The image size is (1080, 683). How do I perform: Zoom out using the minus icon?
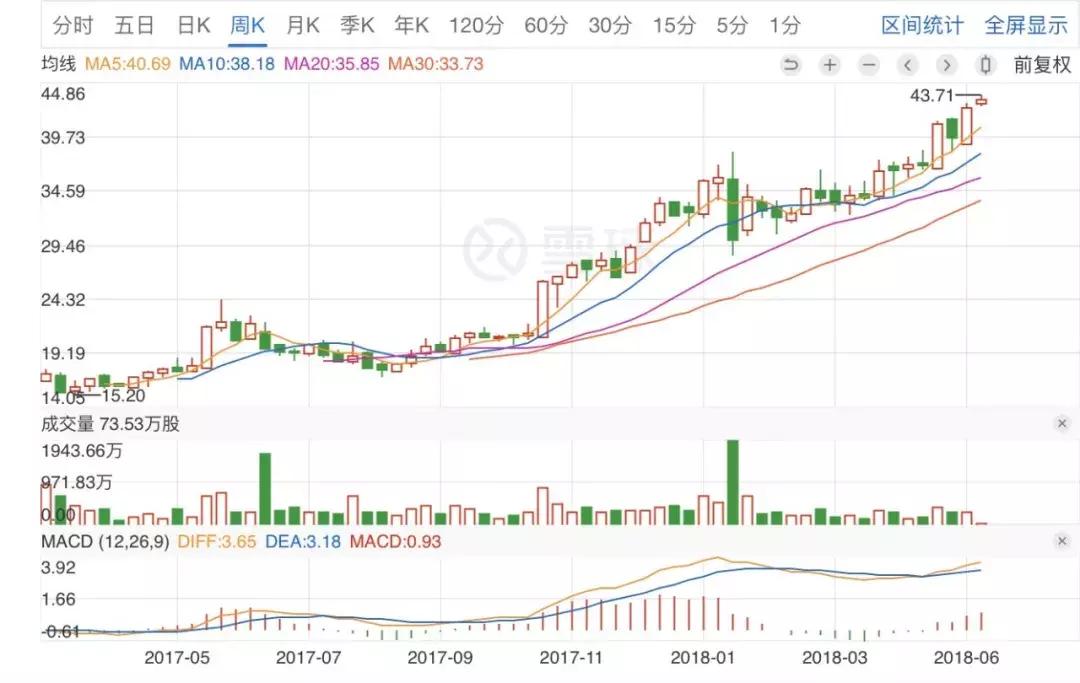(x=869, y=64)
